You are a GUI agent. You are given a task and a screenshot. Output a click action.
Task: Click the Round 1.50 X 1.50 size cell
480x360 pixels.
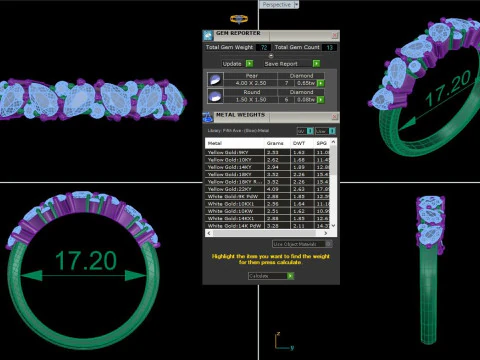pyautogui.click(x=251, y=99)
